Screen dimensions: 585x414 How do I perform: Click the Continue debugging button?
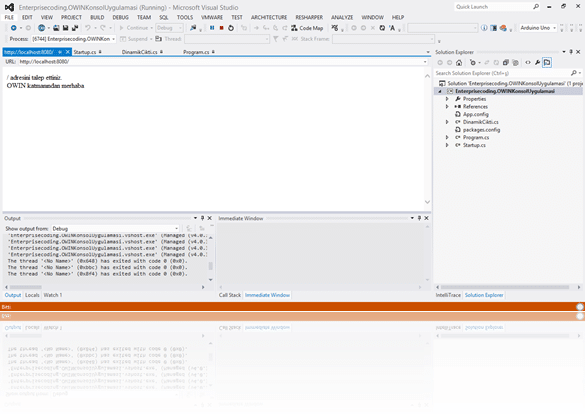tap(134, 28)
